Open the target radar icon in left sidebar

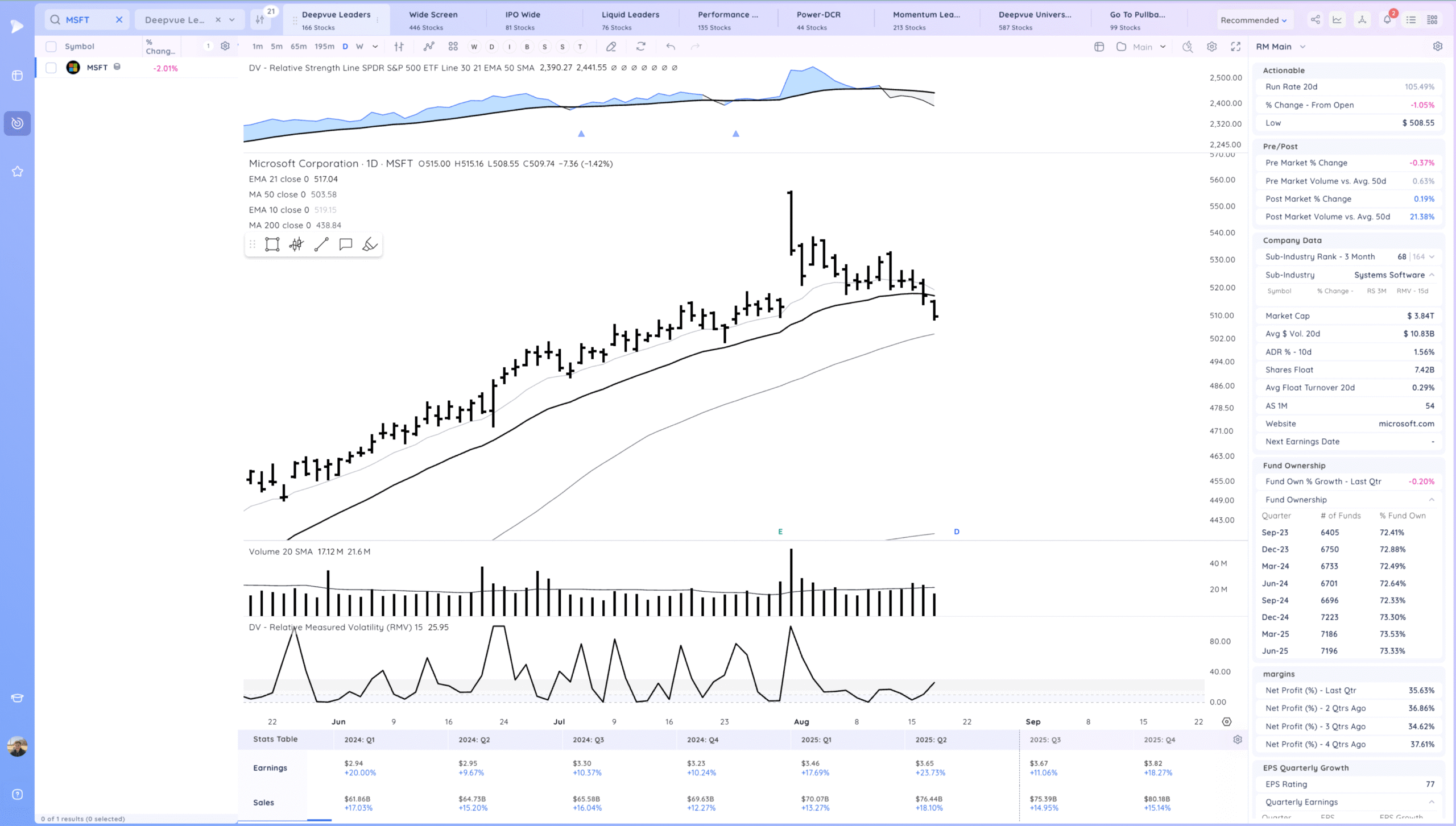(x=18, y=123)
